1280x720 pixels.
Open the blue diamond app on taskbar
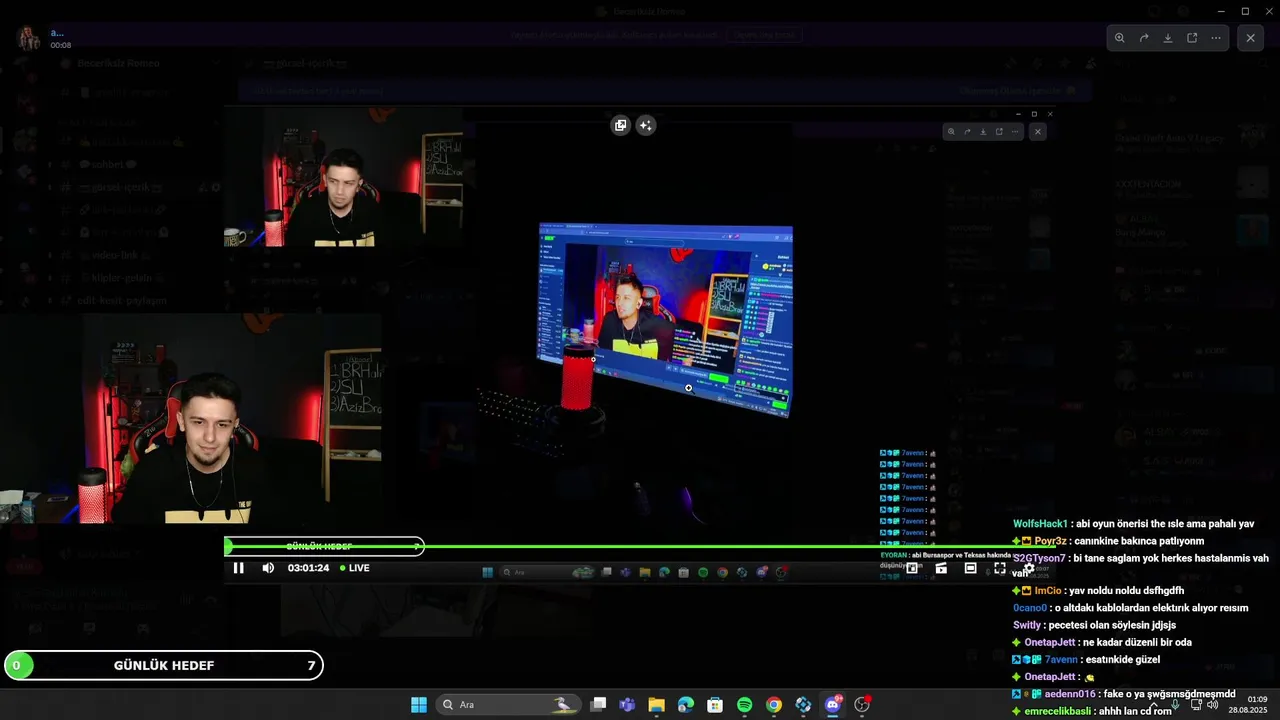pos(803,705)
